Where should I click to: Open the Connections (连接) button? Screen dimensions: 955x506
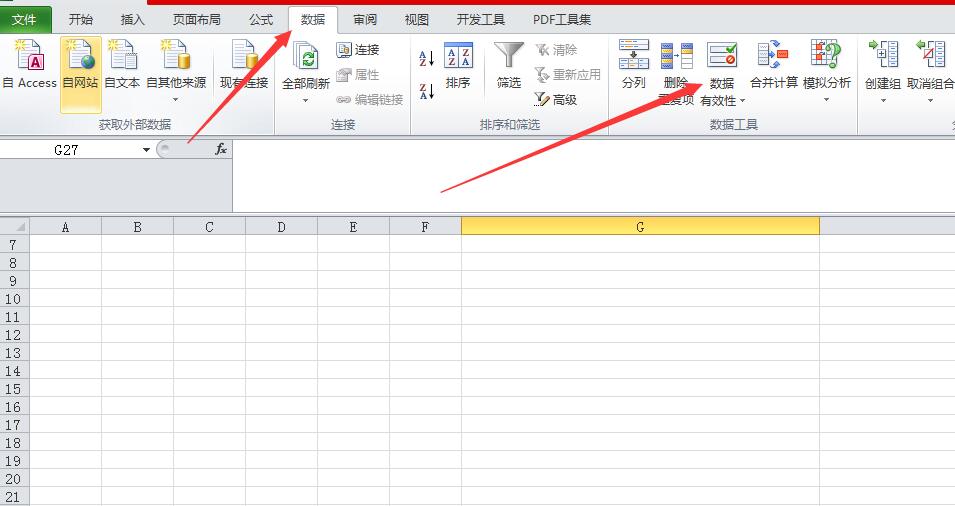click(x=358, y=49)
